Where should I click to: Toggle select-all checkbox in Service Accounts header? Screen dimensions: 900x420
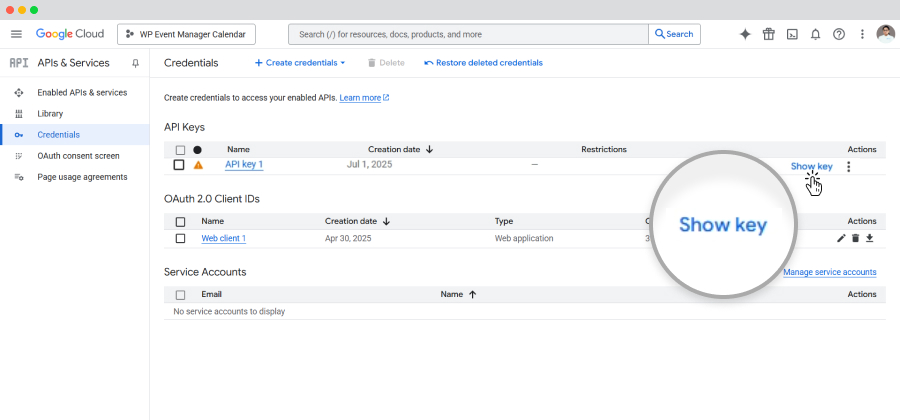(180, 295)
